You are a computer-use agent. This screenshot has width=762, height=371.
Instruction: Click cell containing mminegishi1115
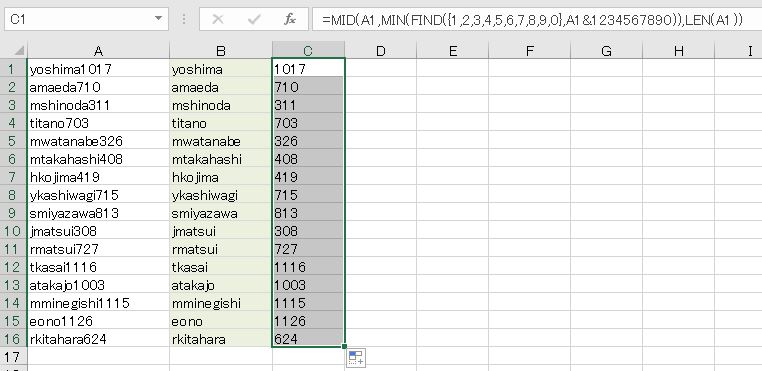coord(98,303)
